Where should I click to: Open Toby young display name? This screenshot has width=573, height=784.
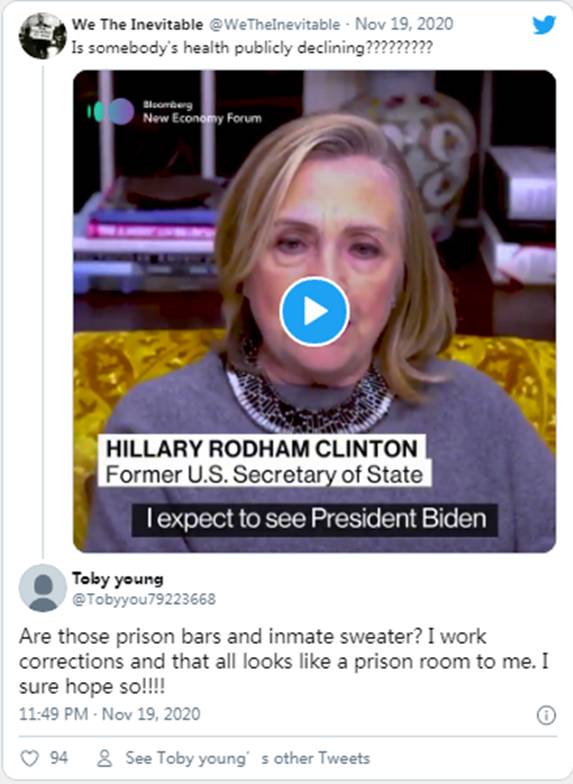(x=118, y=579)
